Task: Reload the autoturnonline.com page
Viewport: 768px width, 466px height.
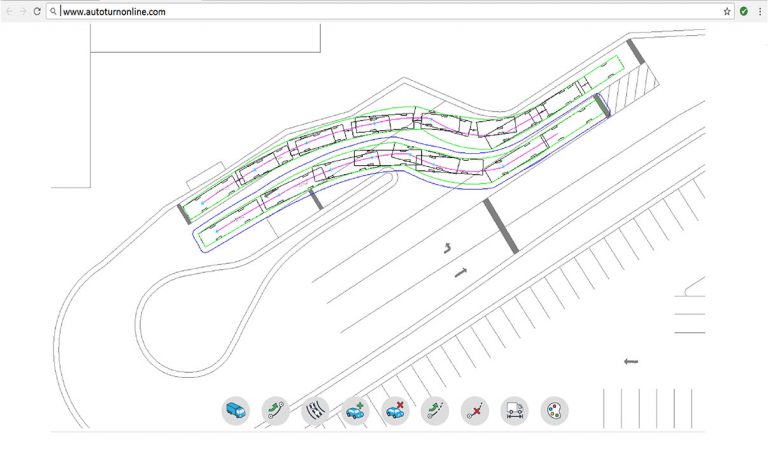Action: click(37, 12)
